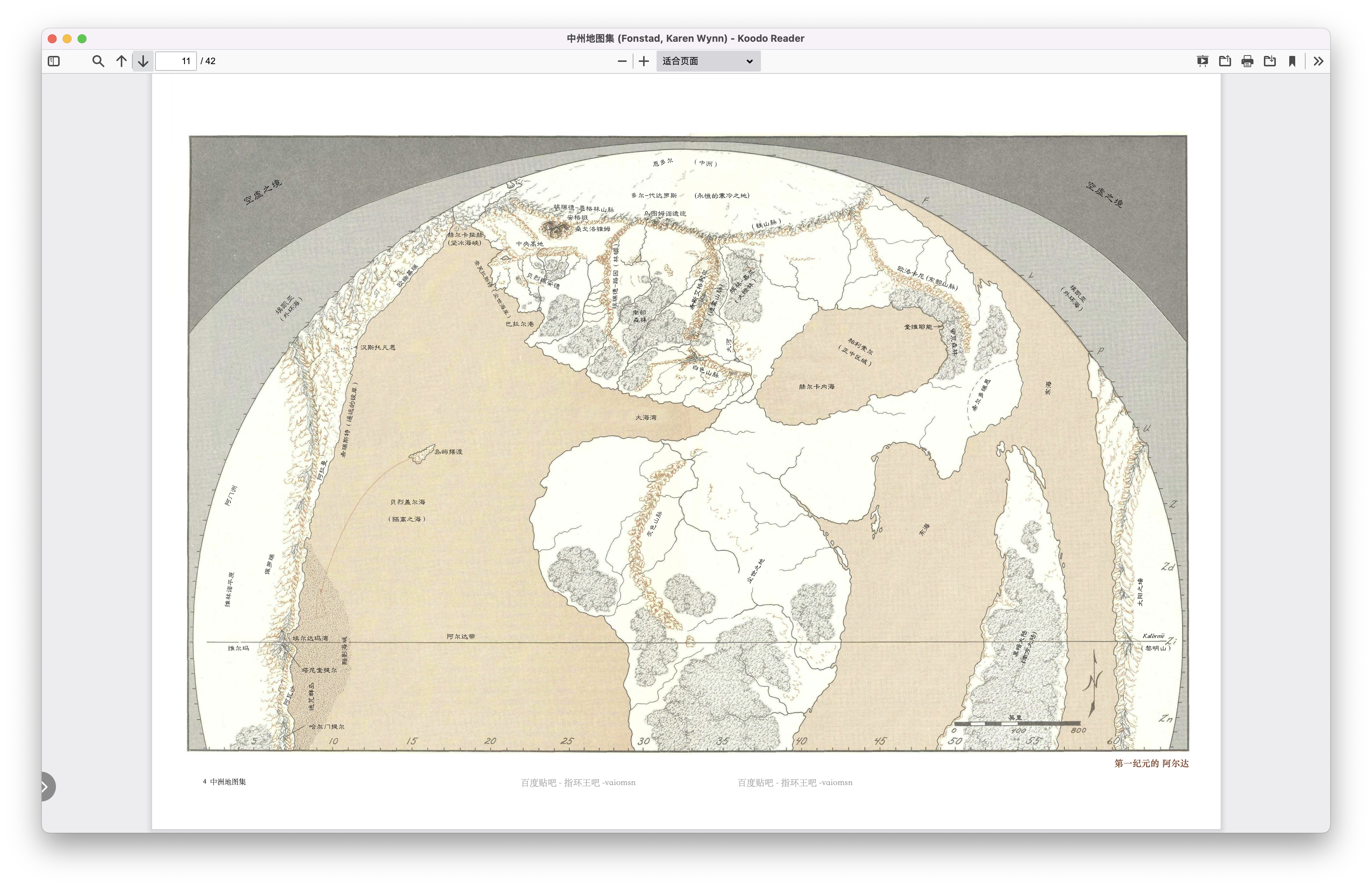Click the yellow minimize window button
This screenshot has width=1372, height=888.
(67, 39)
